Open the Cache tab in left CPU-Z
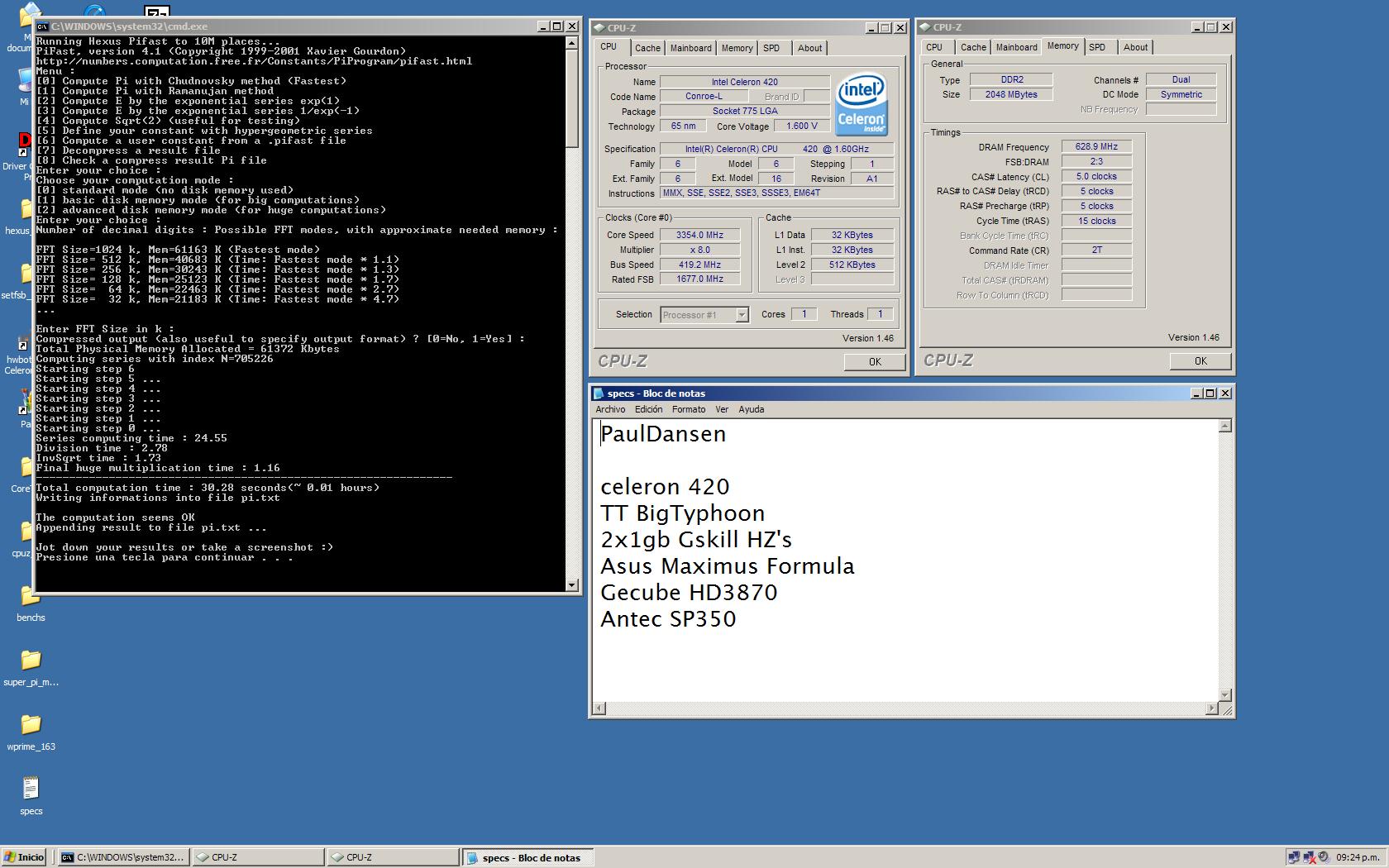1389x868 pixels. (x=647, y=48)
